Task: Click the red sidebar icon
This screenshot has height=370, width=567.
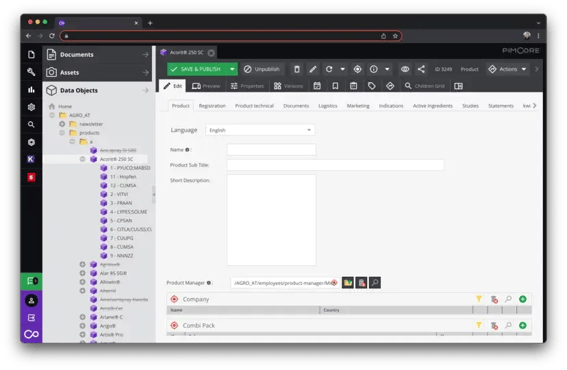Action: click(31, 177)
